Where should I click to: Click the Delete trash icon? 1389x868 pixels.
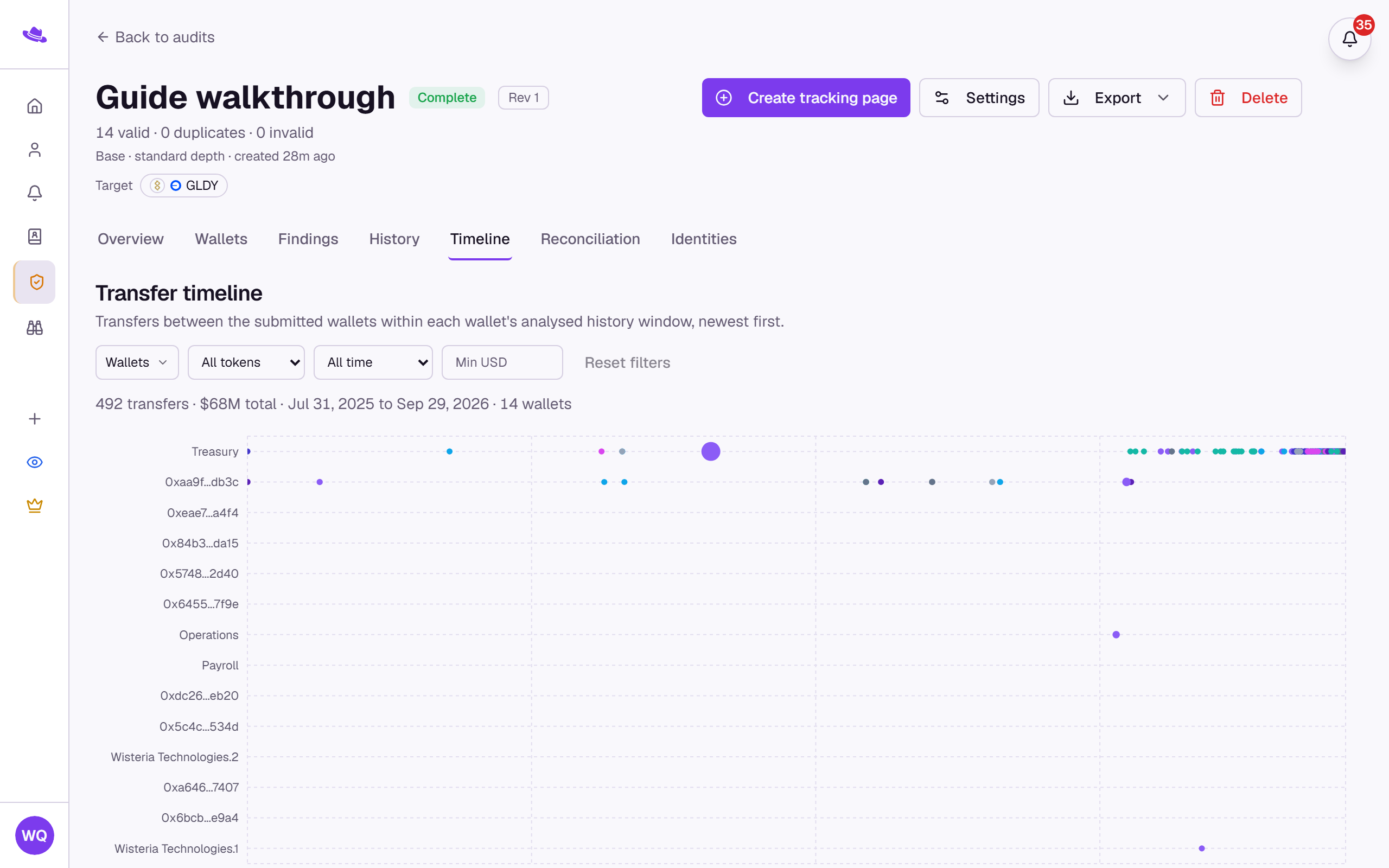click(1217, 98)
